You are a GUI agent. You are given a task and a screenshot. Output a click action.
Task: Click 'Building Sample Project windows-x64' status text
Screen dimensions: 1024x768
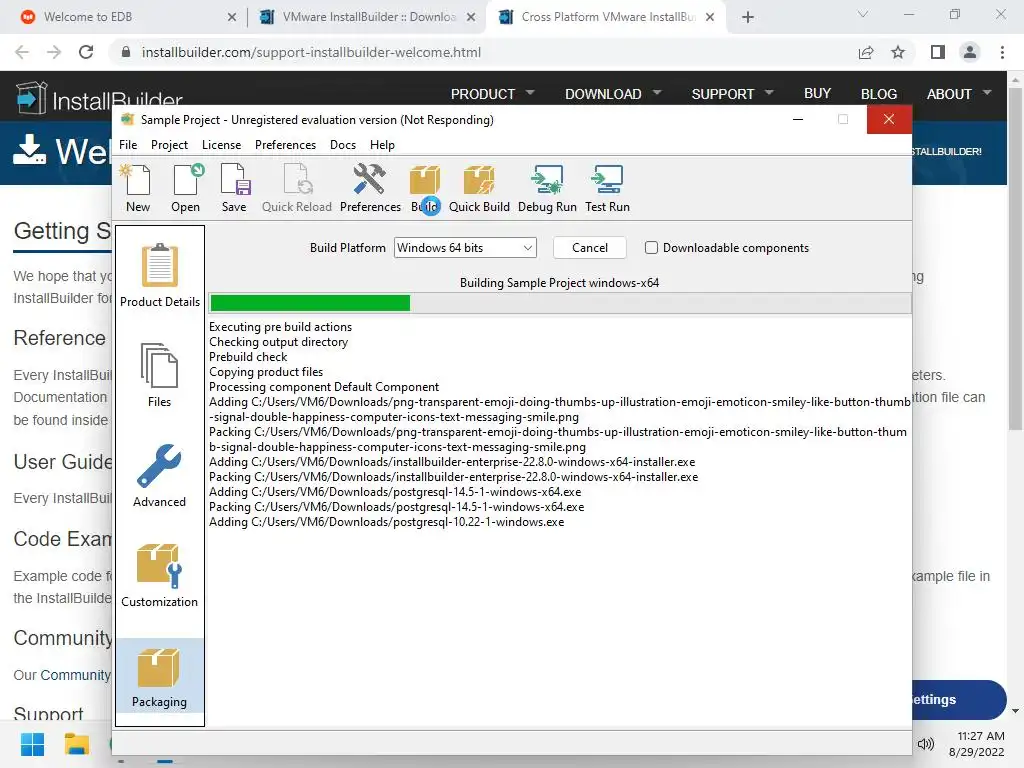[559, 283]
